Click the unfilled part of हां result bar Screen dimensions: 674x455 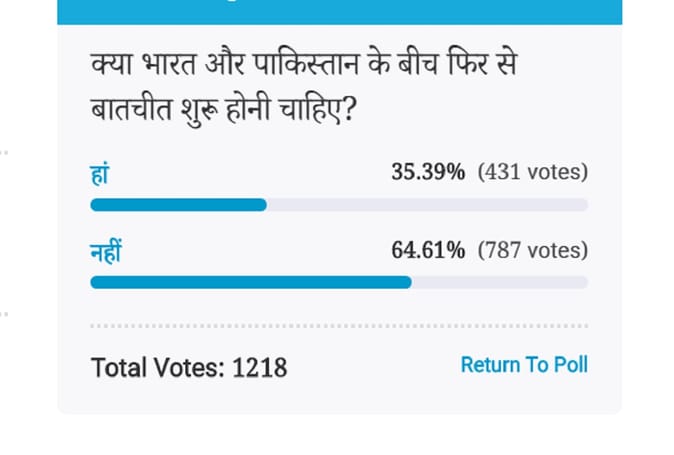[427, 205]
